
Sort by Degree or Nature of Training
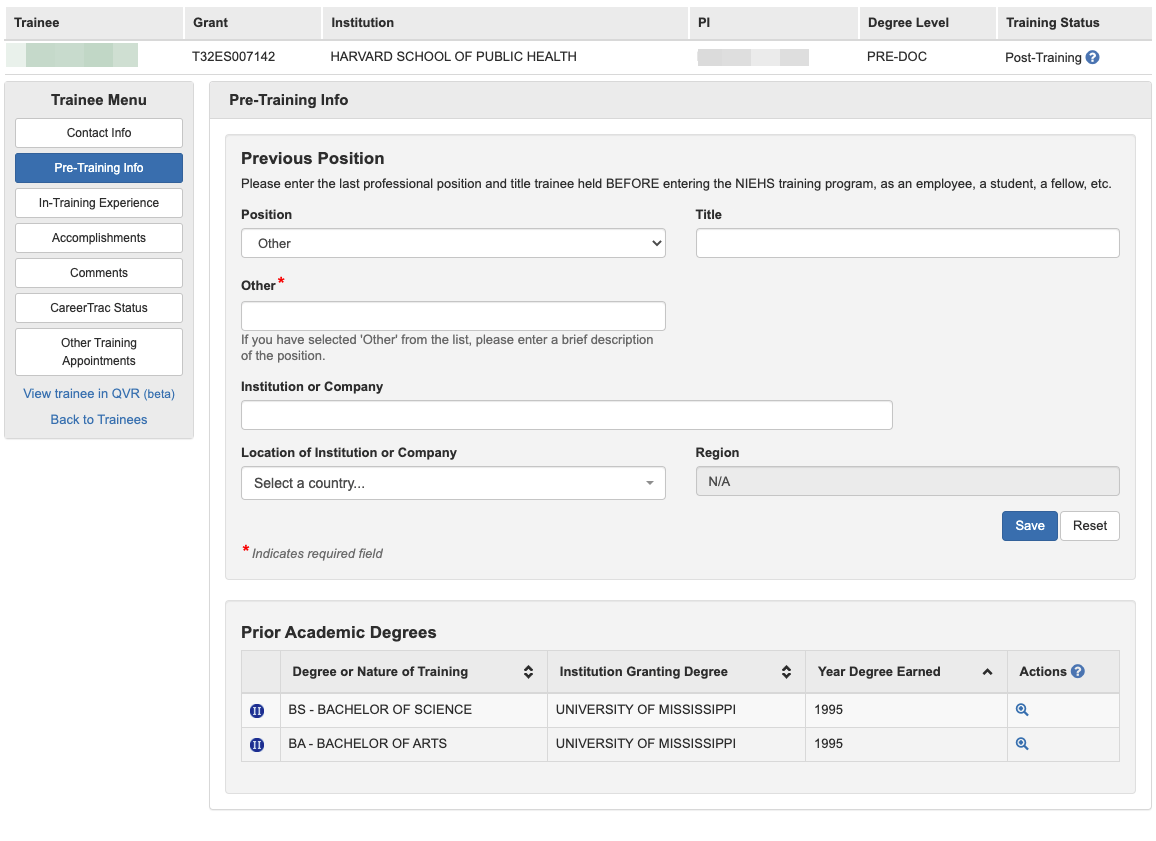(x=528, y=672)
